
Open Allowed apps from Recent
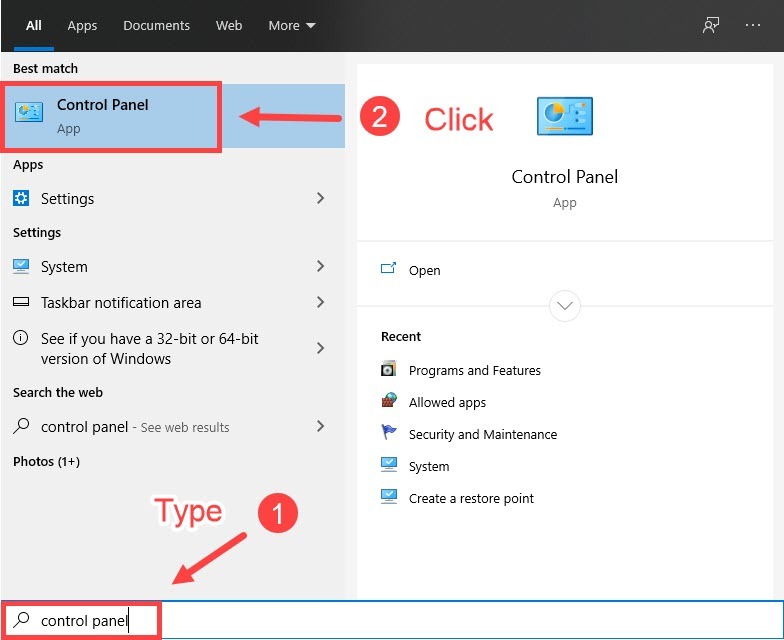(x=447, y=402)
